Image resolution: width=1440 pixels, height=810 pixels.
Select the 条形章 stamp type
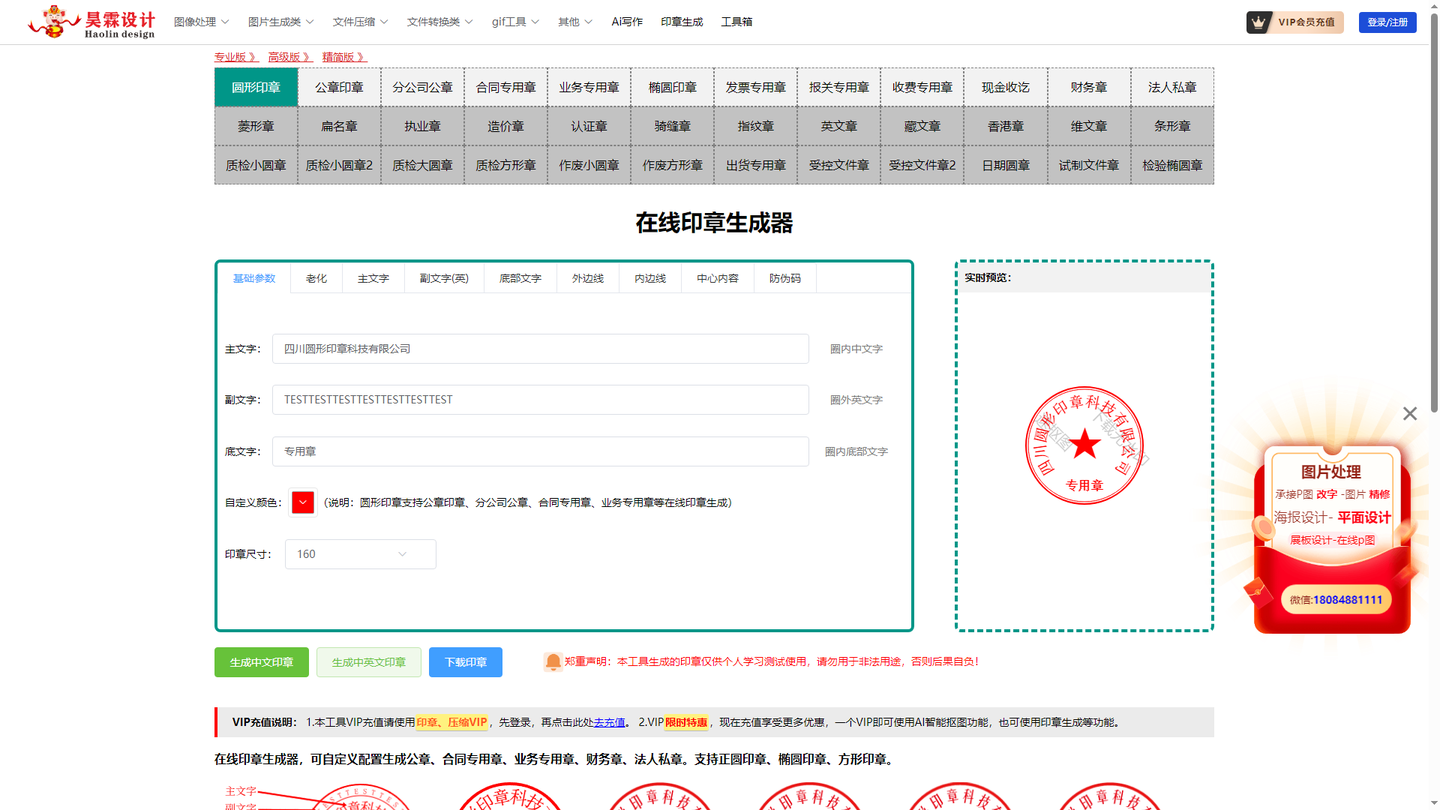[x=1172, y=126]
